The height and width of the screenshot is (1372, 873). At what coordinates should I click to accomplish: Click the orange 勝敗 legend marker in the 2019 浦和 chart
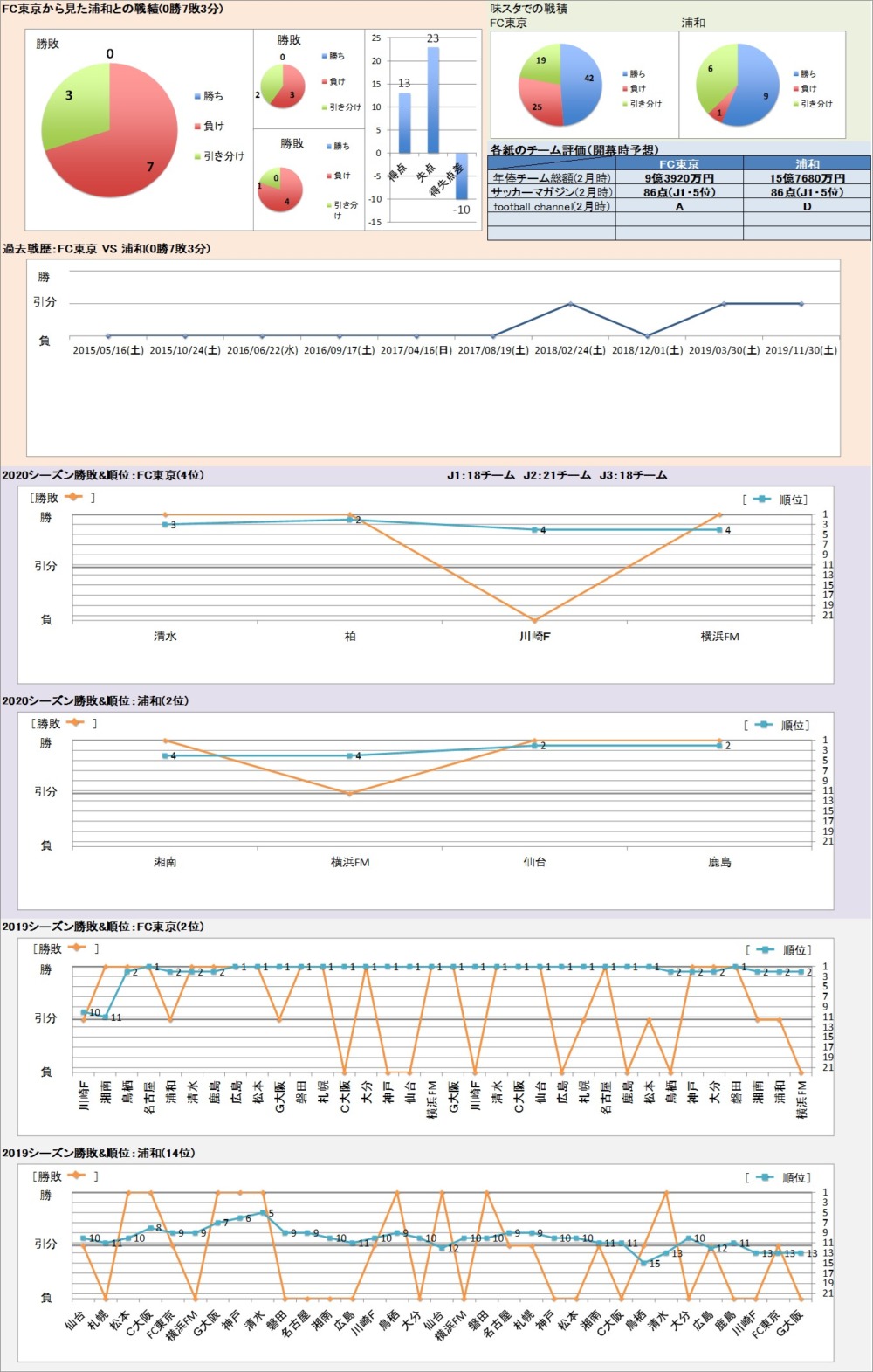tap(76, 1176)
